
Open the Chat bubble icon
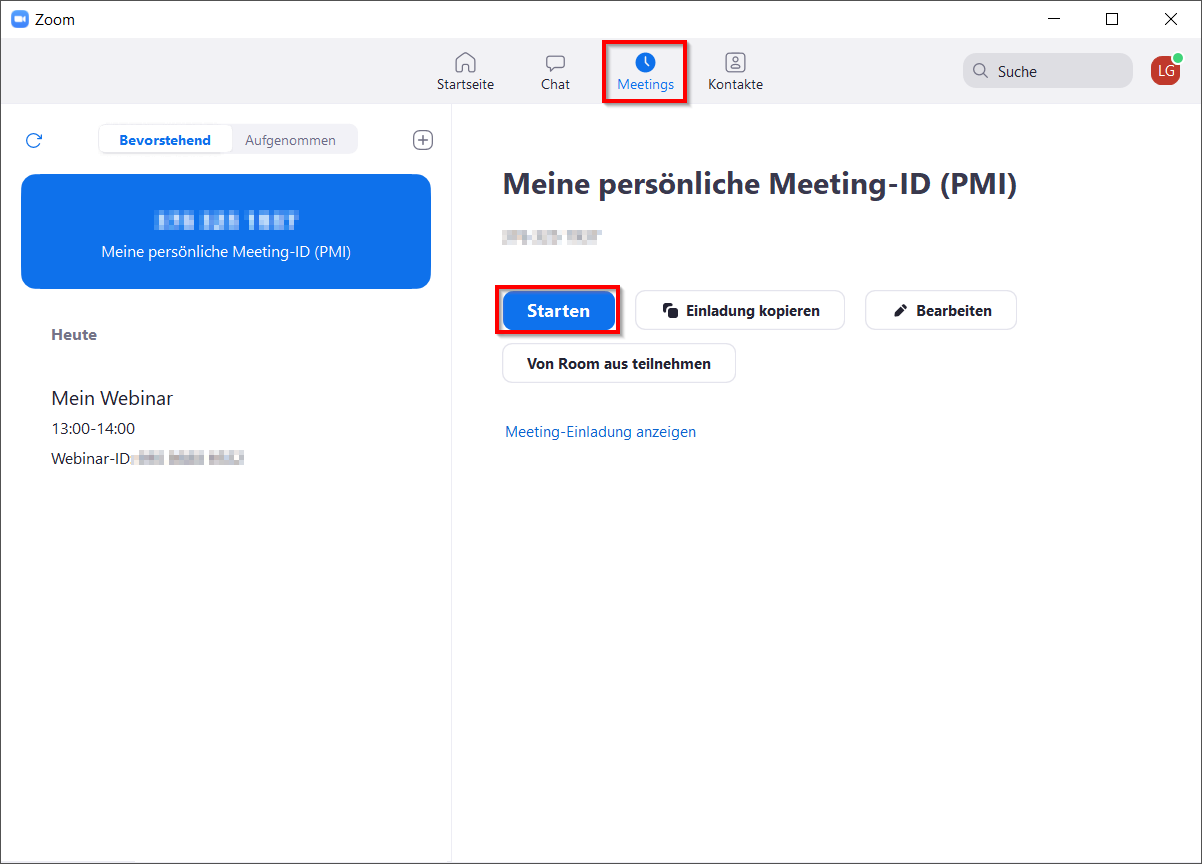click(555, 63)
